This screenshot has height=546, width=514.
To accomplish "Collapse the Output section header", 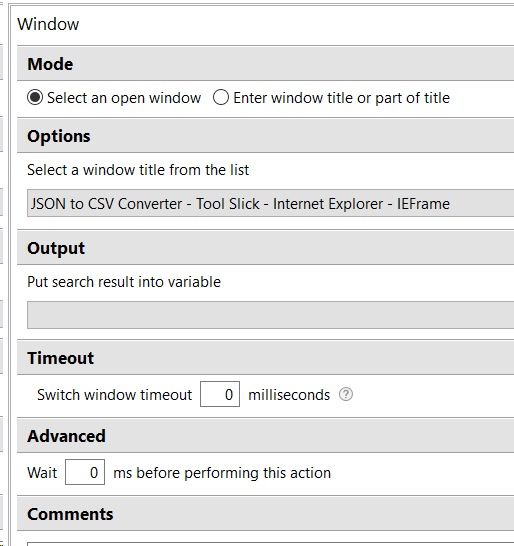I will (x=265, y=248).
